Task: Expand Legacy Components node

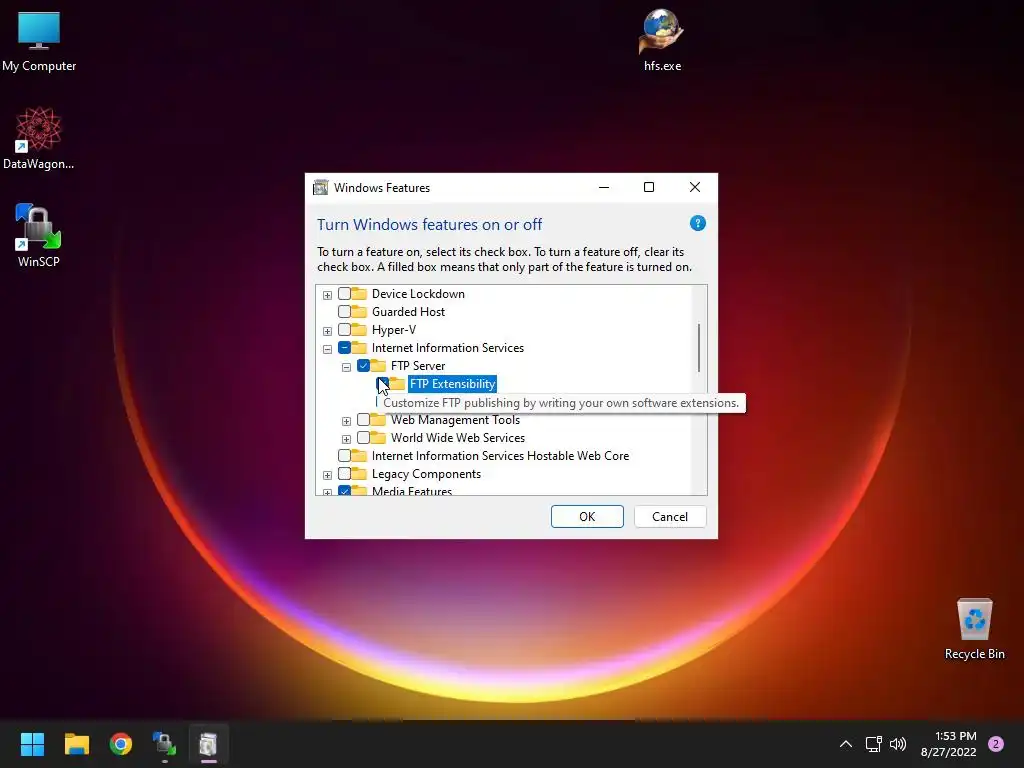Action: (327, 475)
